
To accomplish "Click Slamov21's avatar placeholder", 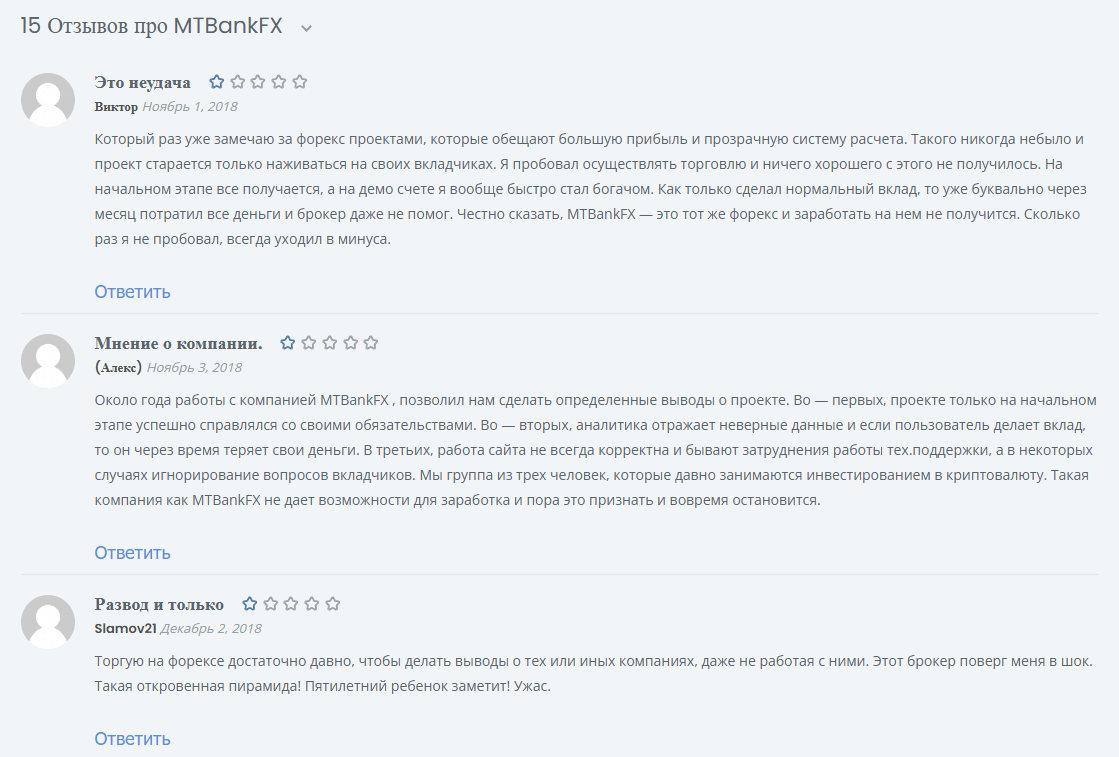I will coord(48,622).
